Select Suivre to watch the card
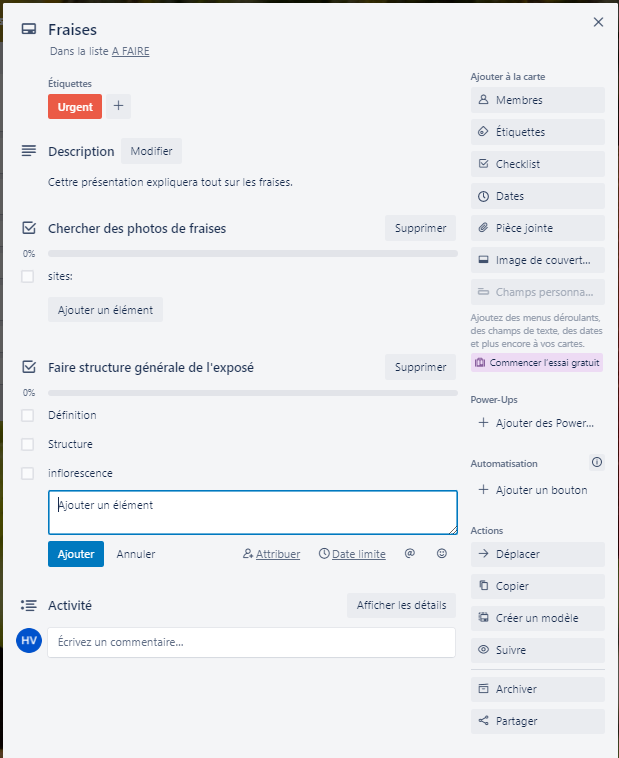The height and width of the screenshot is (758, 619). 538,650
